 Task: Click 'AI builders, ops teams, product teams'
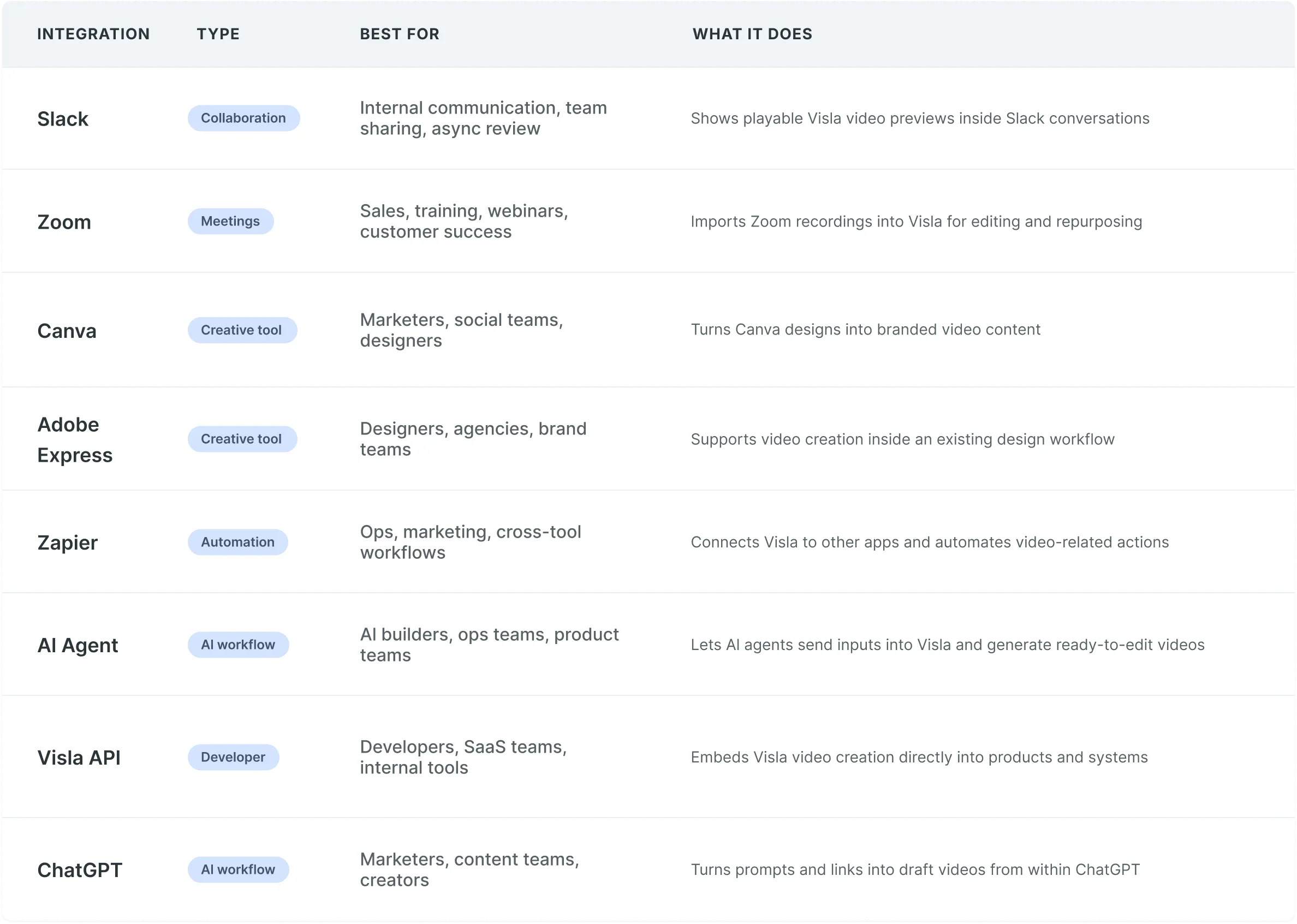490,645
